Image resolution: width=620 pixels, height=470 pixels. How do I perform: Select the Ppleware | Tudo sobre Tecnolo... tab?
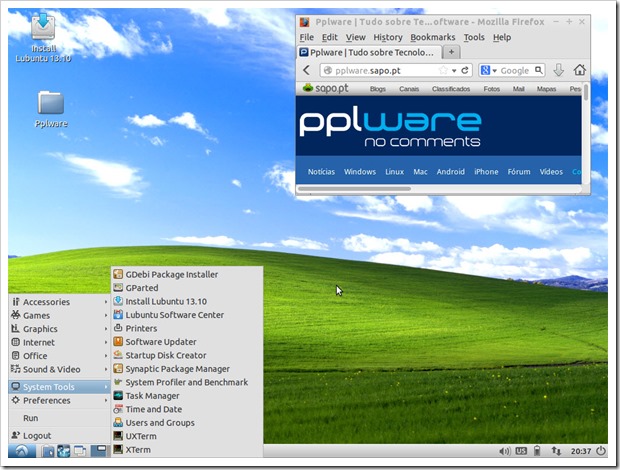pos(369,52)
